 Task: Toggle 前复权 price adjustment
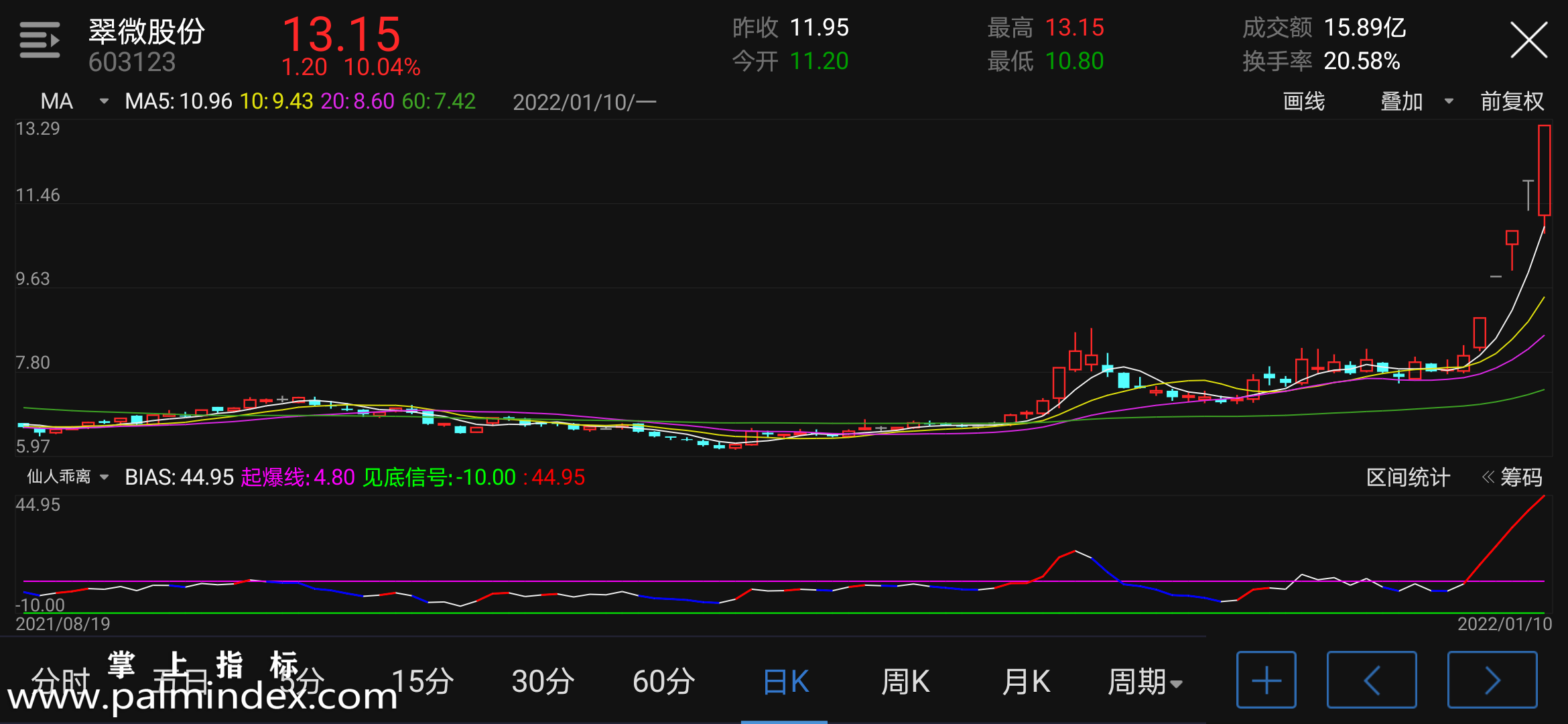click(x=1512, y=101)
